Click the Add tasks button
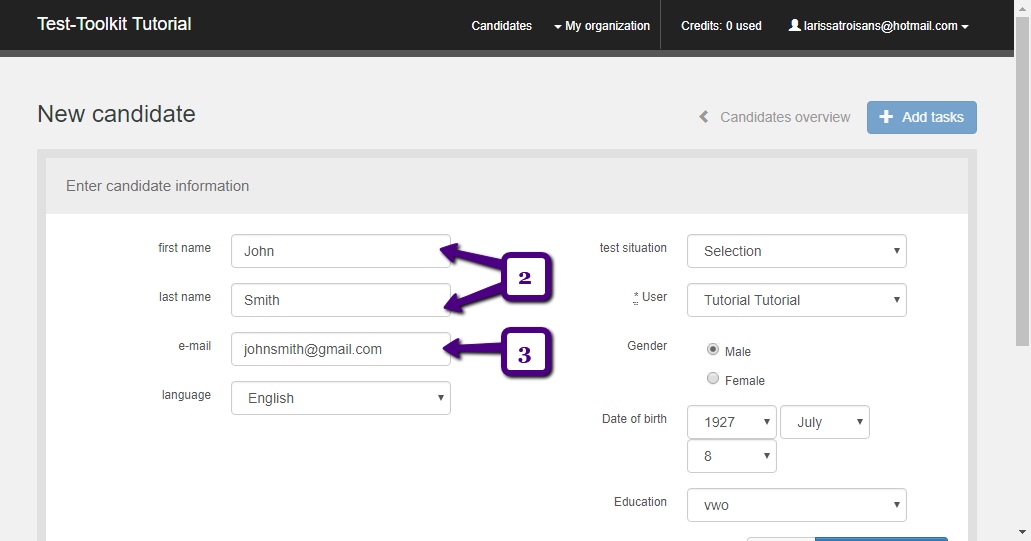The height and width of the screenshot is (541, 1031). pos(922,117)
